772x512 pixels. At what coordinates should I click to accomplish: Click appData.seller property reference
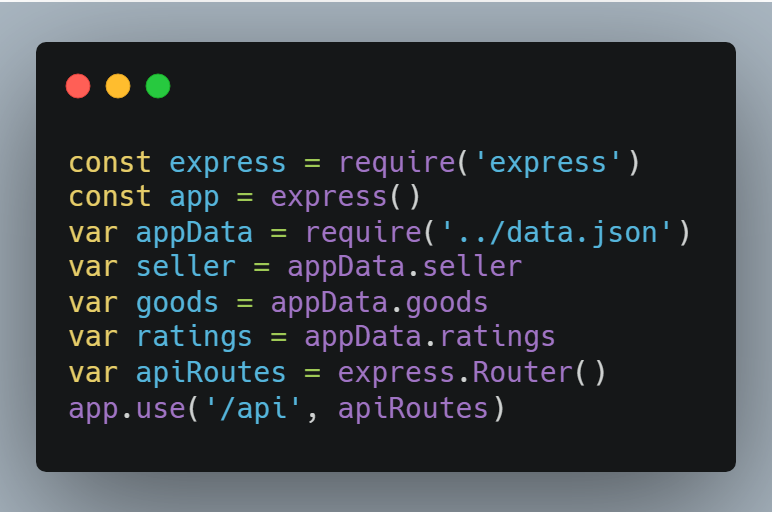(405, 268)
